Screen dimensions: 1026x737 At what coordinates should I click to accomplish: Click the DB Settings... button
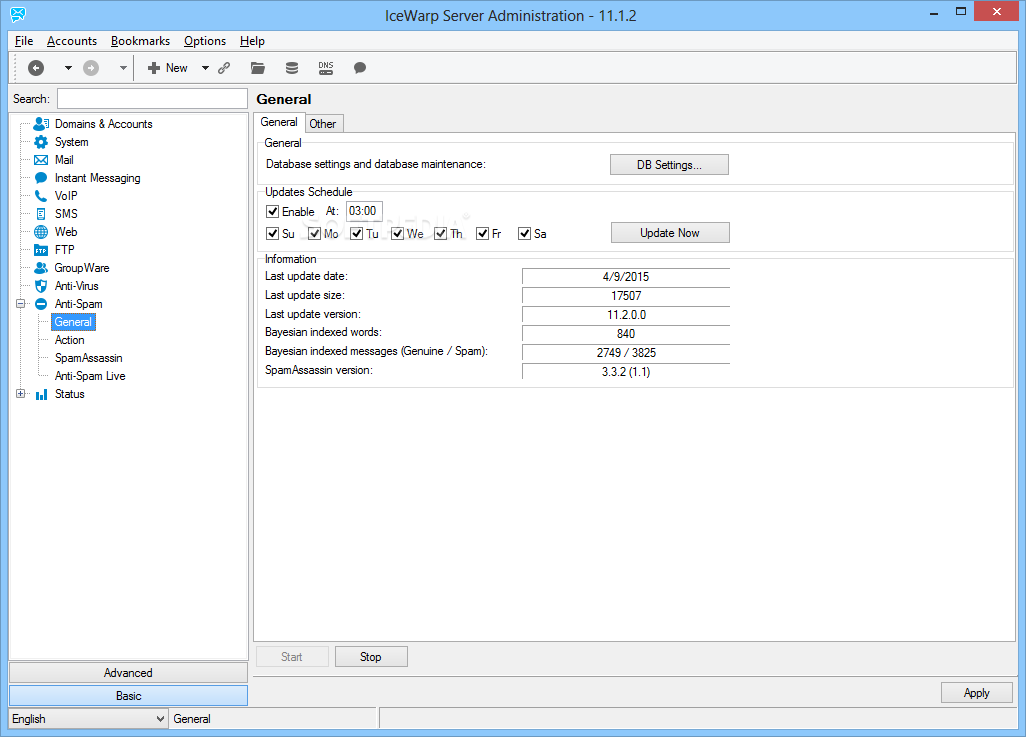669,165
